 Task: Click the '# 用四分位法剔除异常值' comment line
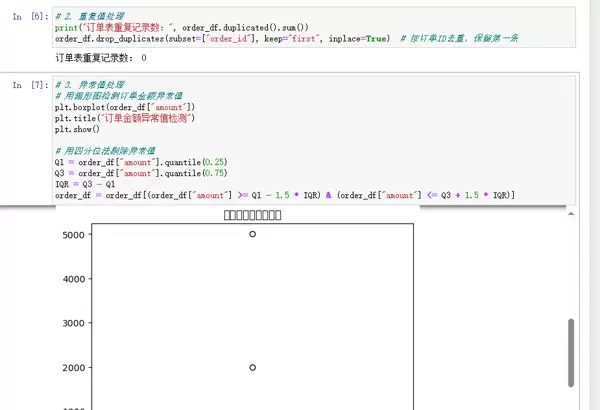[x=105, y=151]
